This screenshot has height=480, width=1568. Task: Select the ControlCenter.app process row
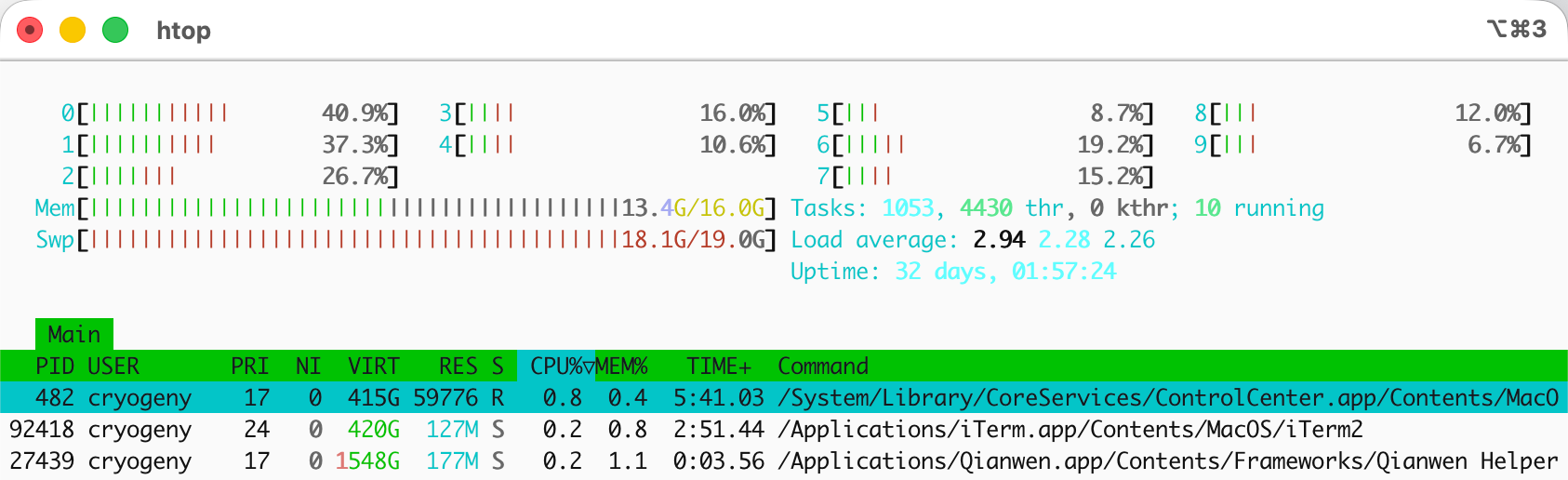784,397
